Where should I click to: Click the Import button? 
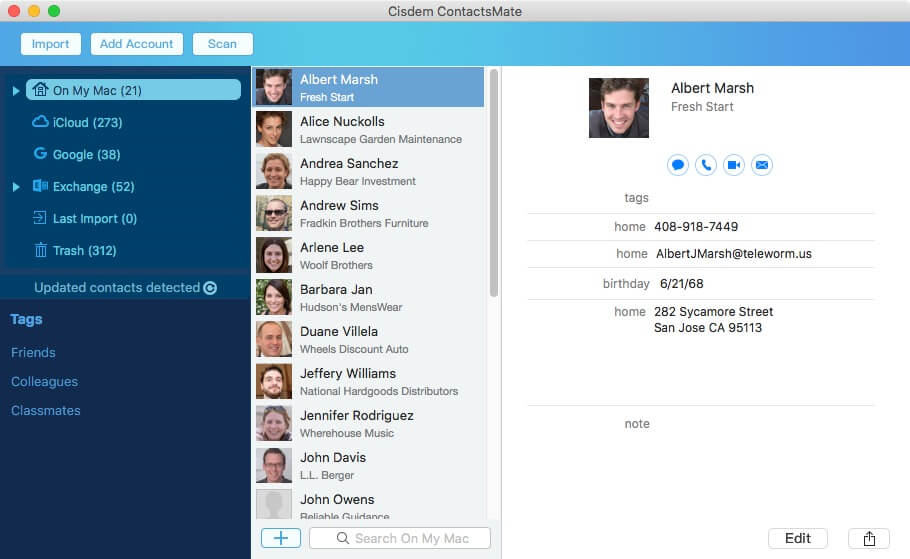[50, 44]
